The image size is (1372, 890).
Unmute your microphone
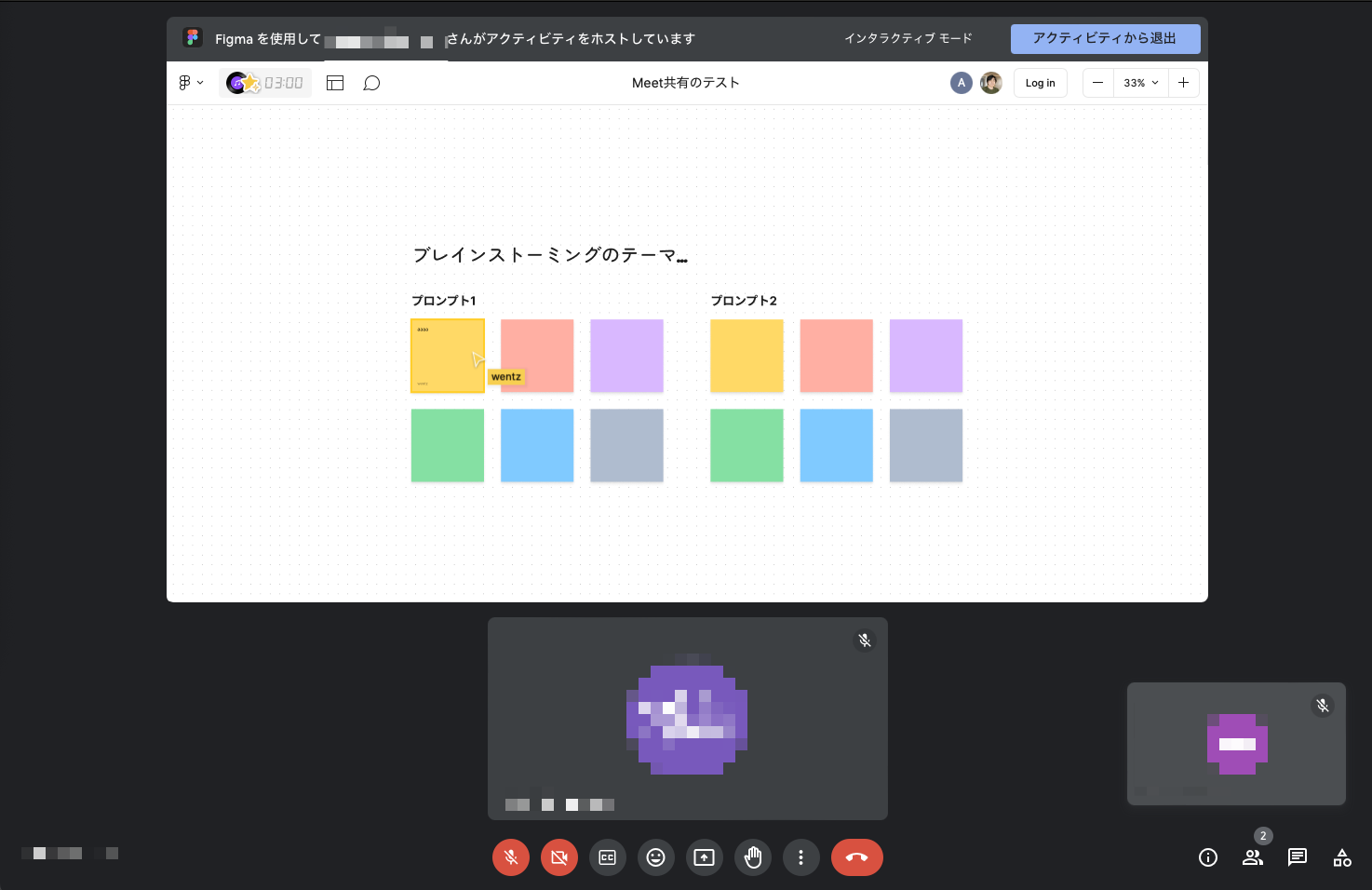(511, 857)
